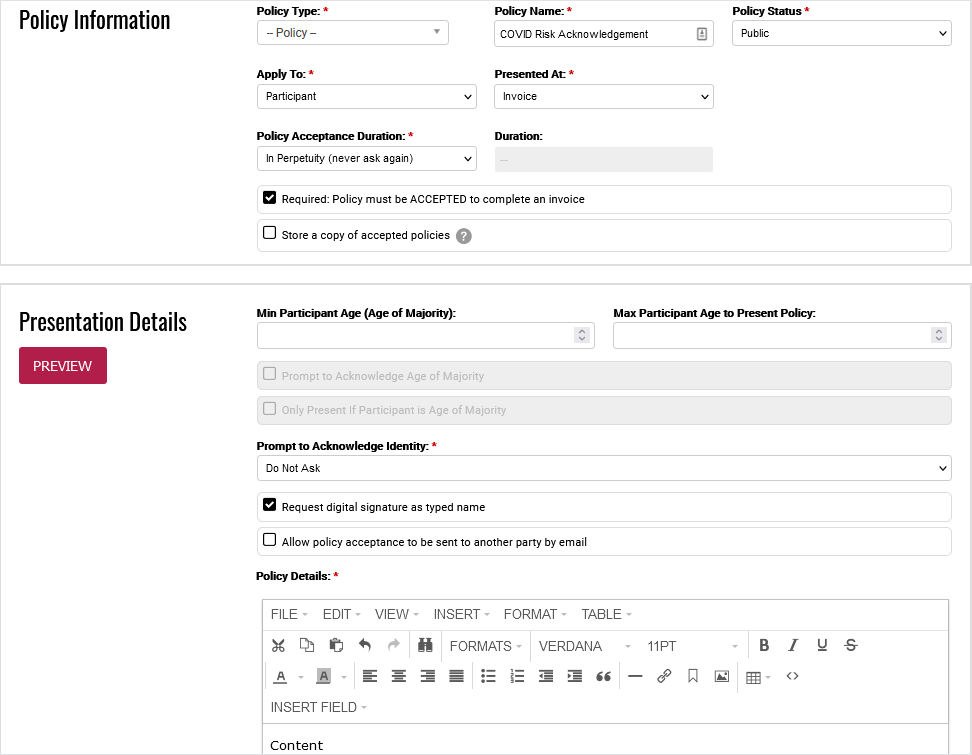The height and width of the screenshot is (755, 972).
Task: Open the Policy Status dropdown
Action: click(841, 33)
